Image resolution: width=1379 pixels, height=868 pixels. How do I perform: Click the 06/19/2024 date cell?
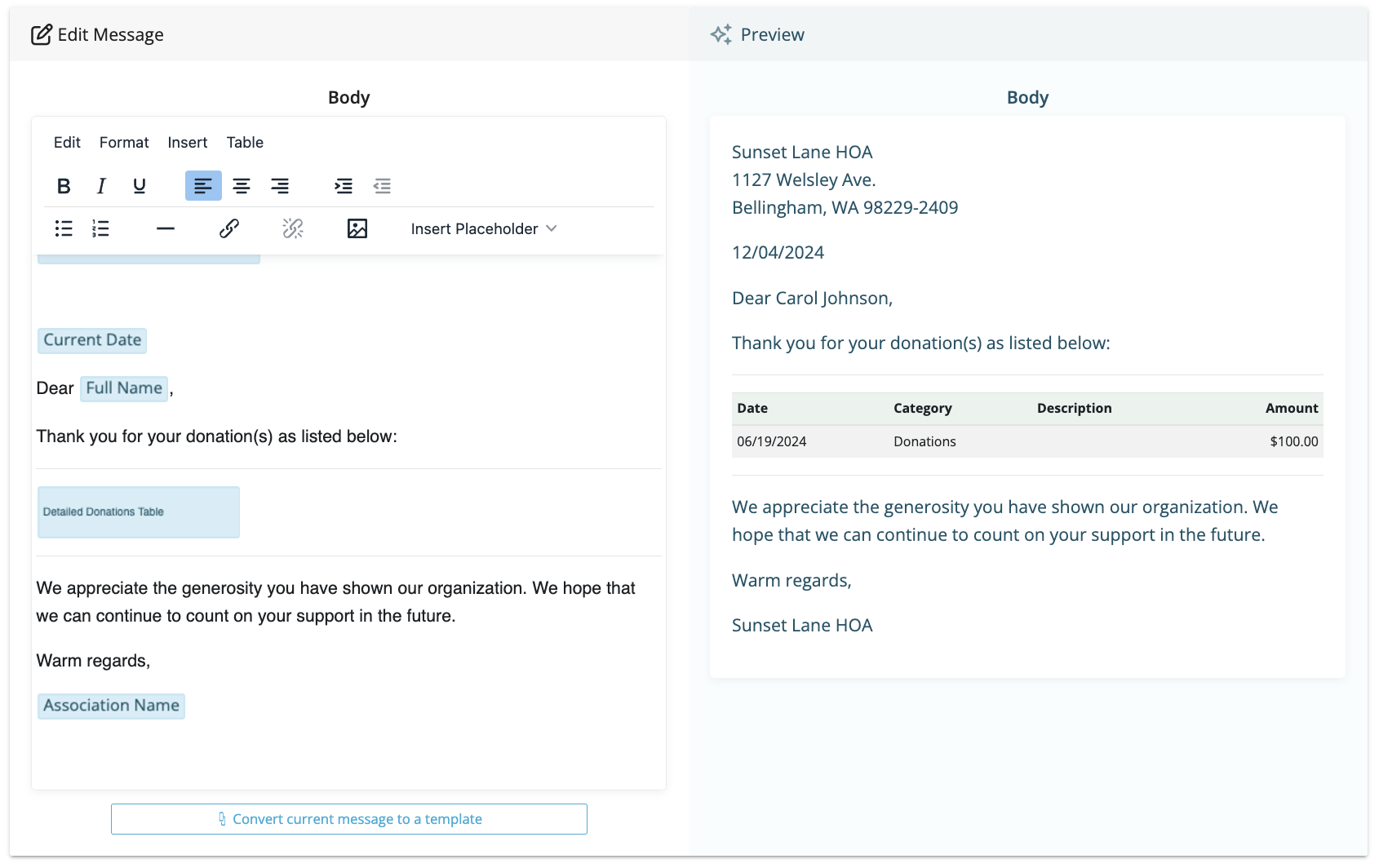point(771,441)
